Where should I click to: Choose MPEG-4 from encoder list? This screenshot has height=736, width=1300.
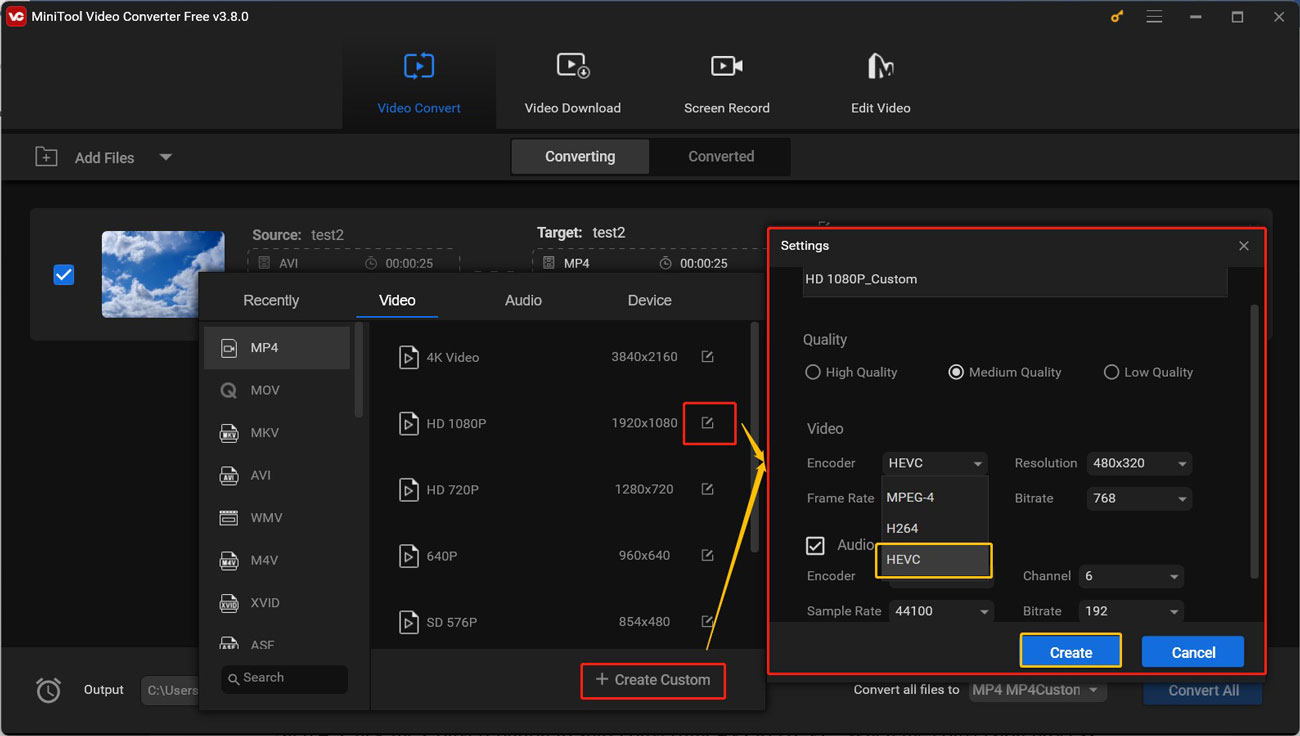pyautogui.click(x=935, y=497)
